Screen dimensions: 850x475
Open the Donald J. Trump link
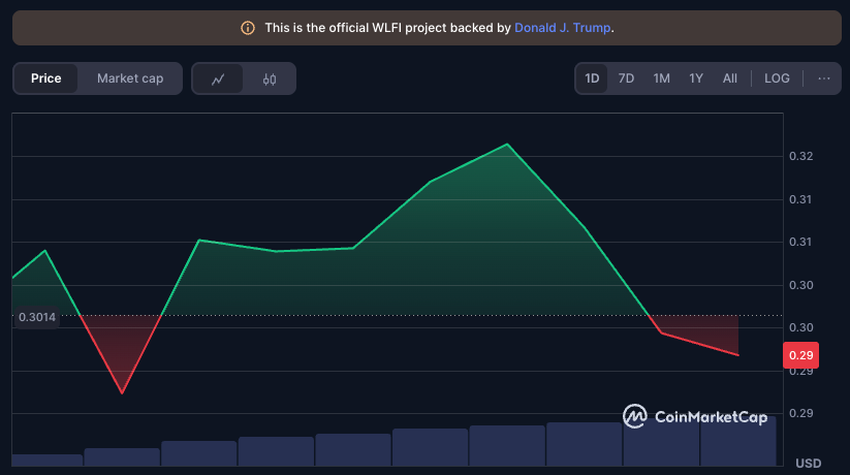click(562, 28)
